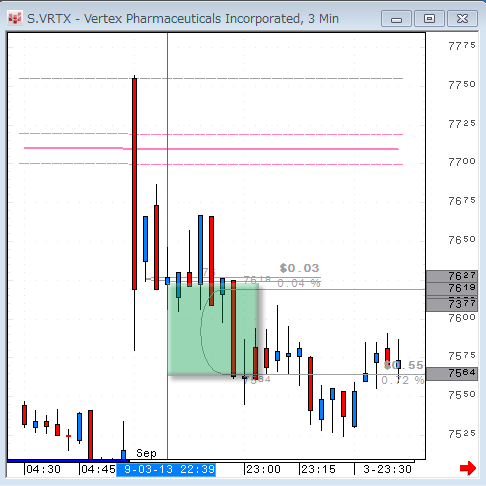The width and height of the screenshot is (486, 486).
Task: Click the 7650 price axis label
Action: coord(462,240)
